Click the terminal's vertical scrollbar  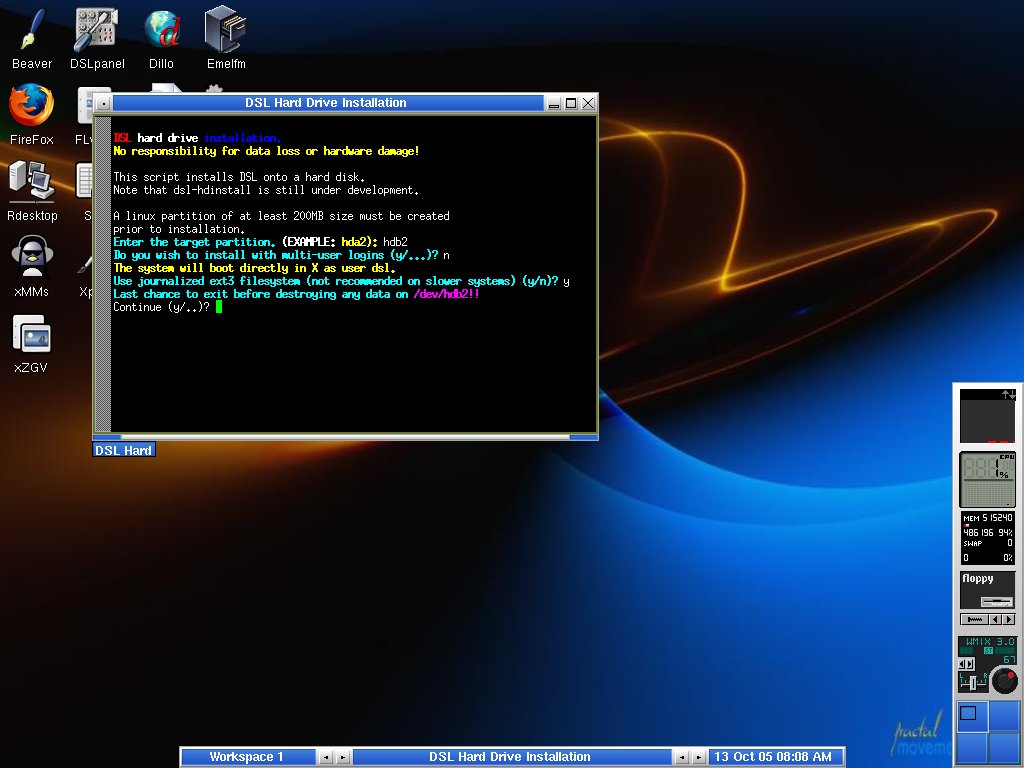(x=103, y=274)
